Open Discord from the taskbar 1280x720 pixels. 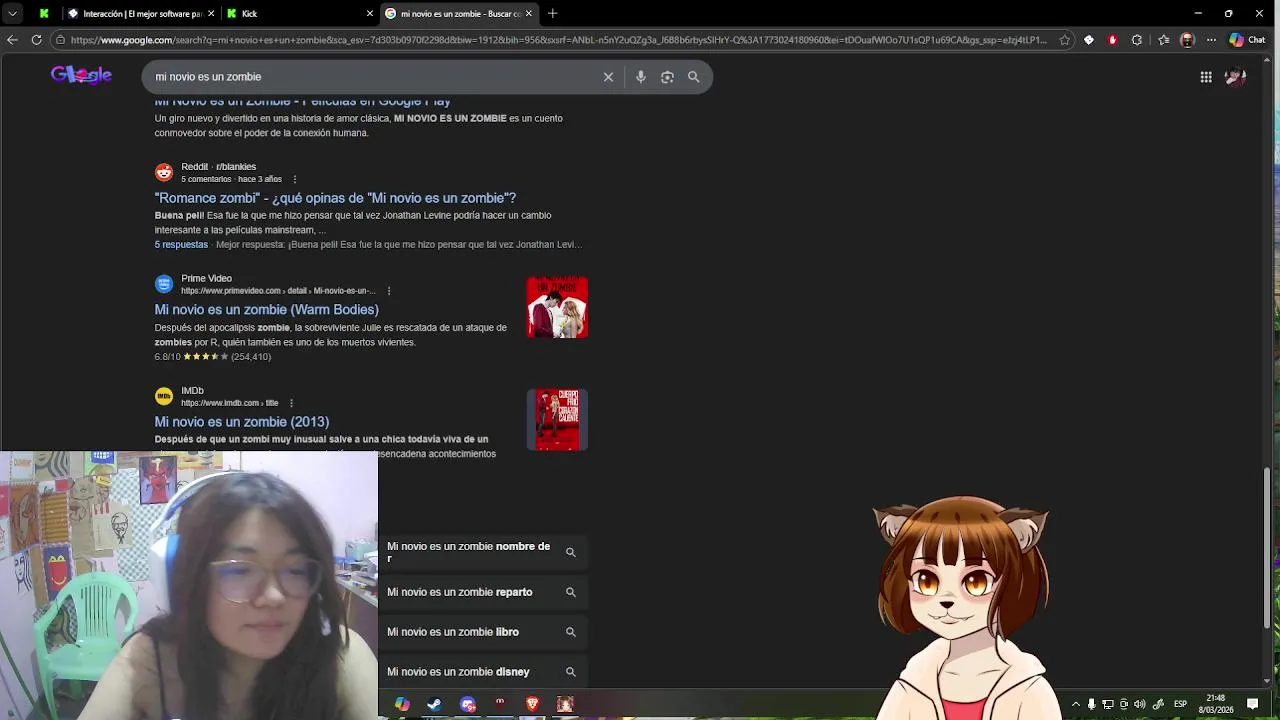(467, 704)
